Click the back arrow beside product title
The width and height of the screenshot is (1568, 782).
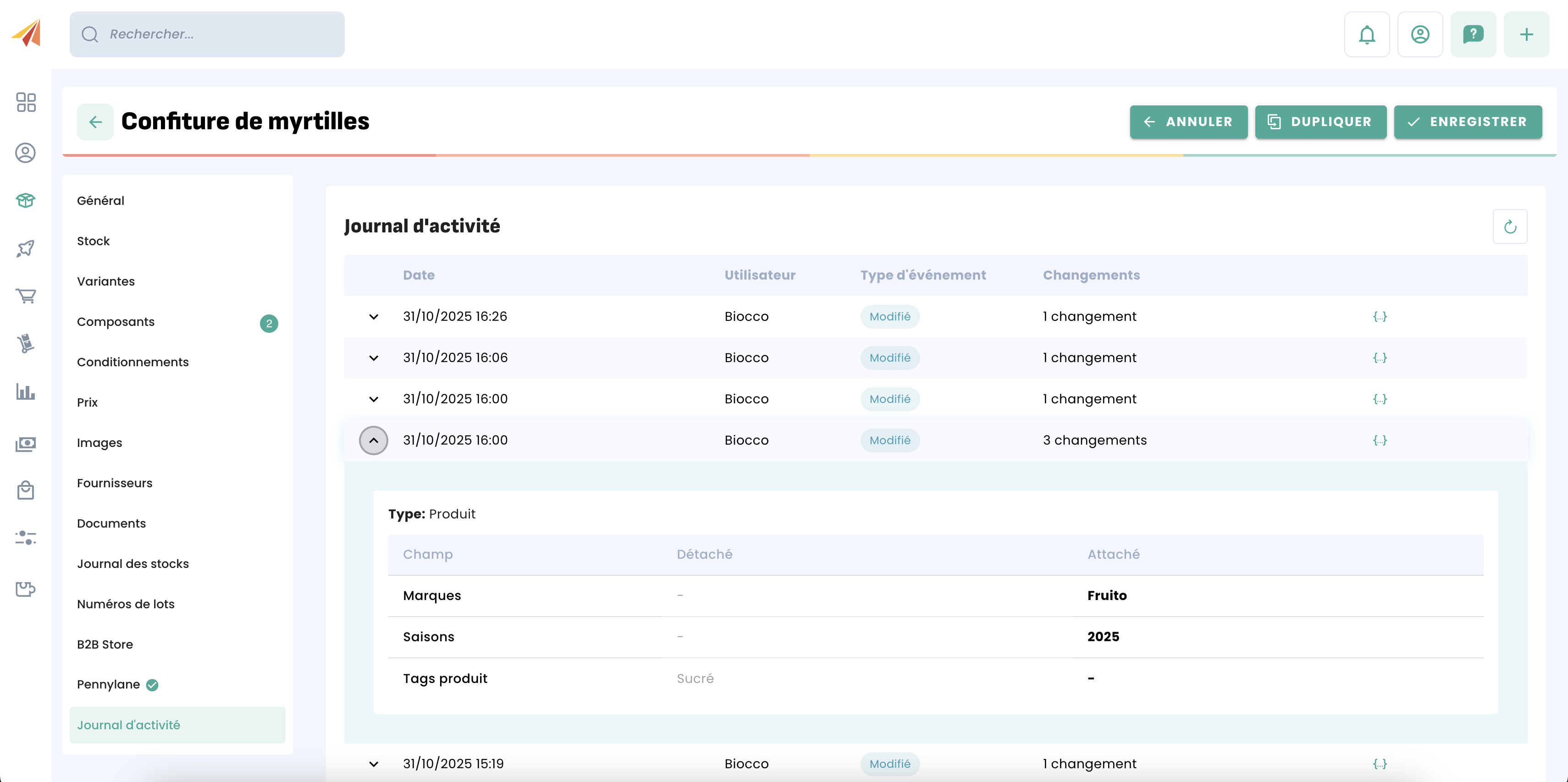[x=95, y=122]
